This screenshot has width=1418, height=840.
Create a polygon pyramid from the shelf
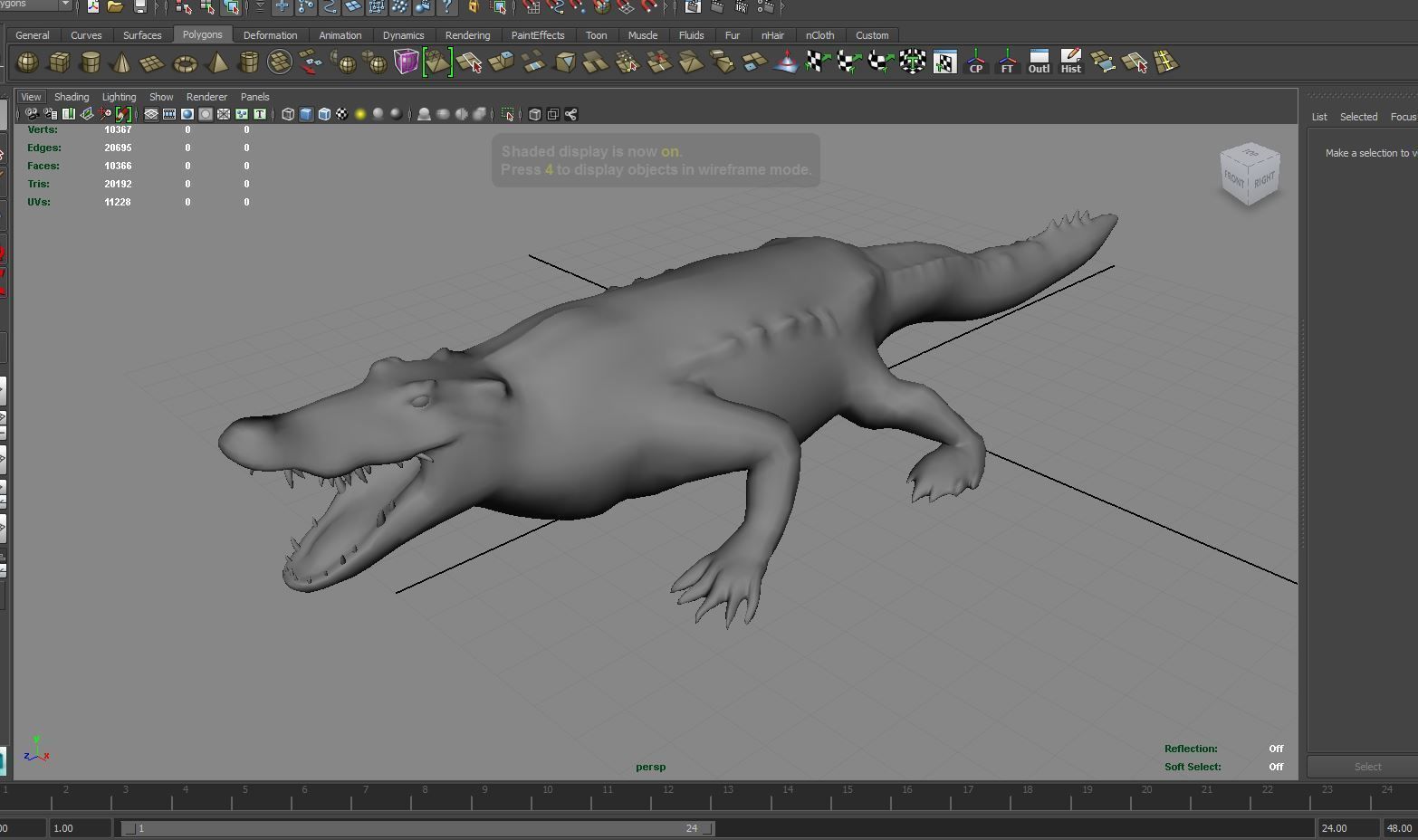click(x=217, y=62)
